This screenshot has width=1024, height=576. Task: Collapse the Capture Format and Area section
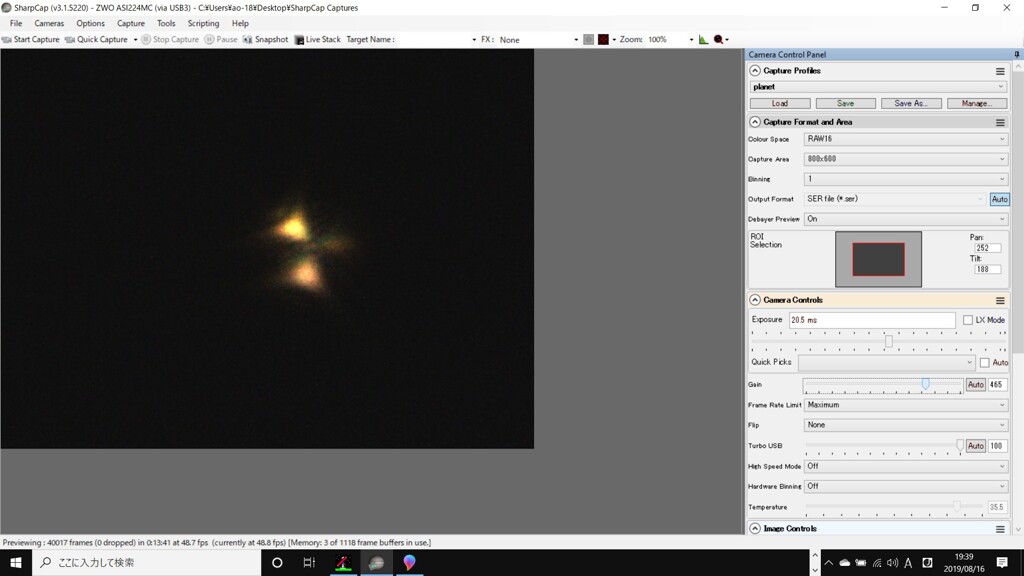[x=755, y=122]
